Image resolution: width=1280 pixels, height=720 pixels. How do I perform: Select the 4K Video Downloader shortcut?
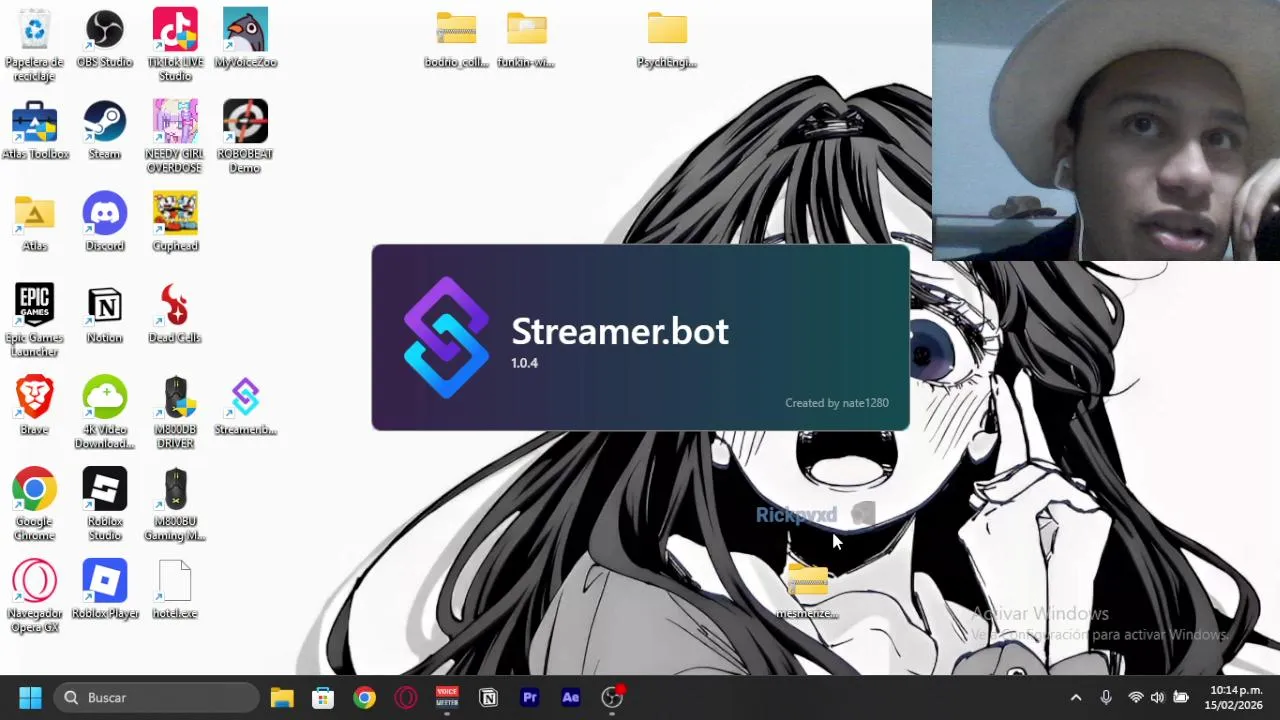pyautogui.click(x=104, y=412)
